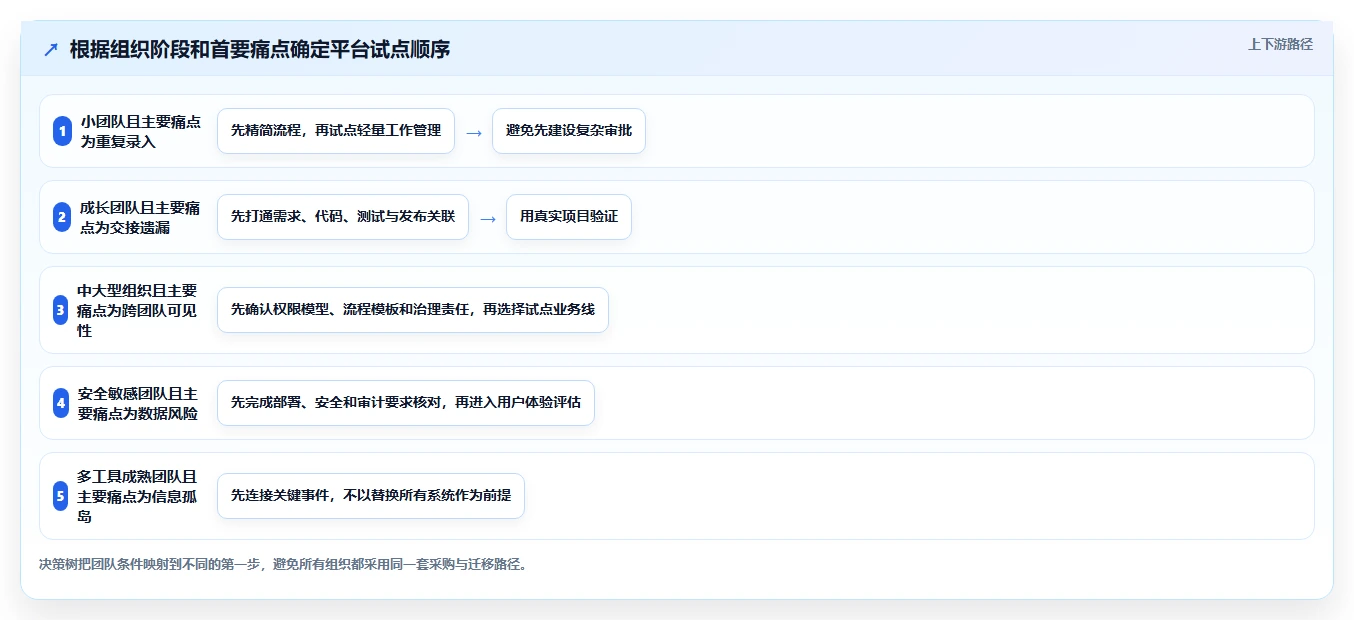Click the 先精简流程，再试点轻量工作管理 box

click(x=336, y=131)
